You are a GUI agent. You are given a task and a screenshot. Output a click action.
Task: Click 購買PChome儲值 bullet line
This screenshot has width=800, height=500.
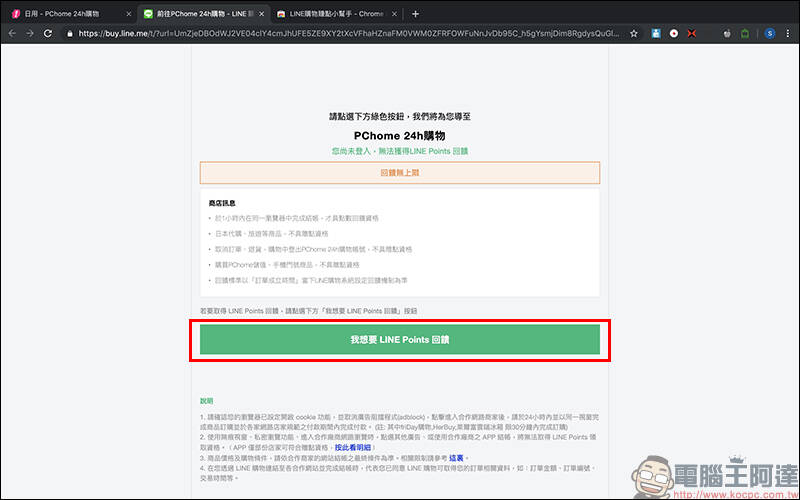(x=287, y=265)
